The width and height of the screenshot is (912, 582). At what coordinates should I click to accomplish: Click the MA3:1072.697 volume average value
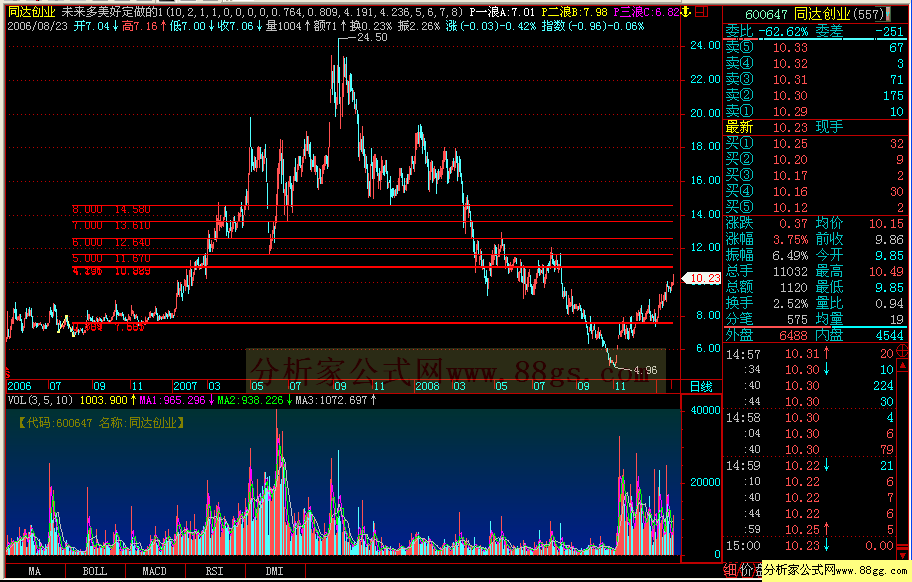click(x=332, y=400)
